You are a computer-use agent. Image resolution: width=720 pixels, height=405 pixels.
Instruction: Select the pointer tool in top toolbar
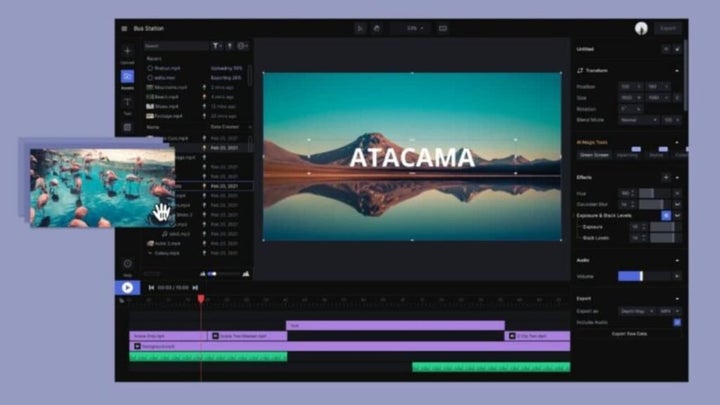tap(360, 29)
